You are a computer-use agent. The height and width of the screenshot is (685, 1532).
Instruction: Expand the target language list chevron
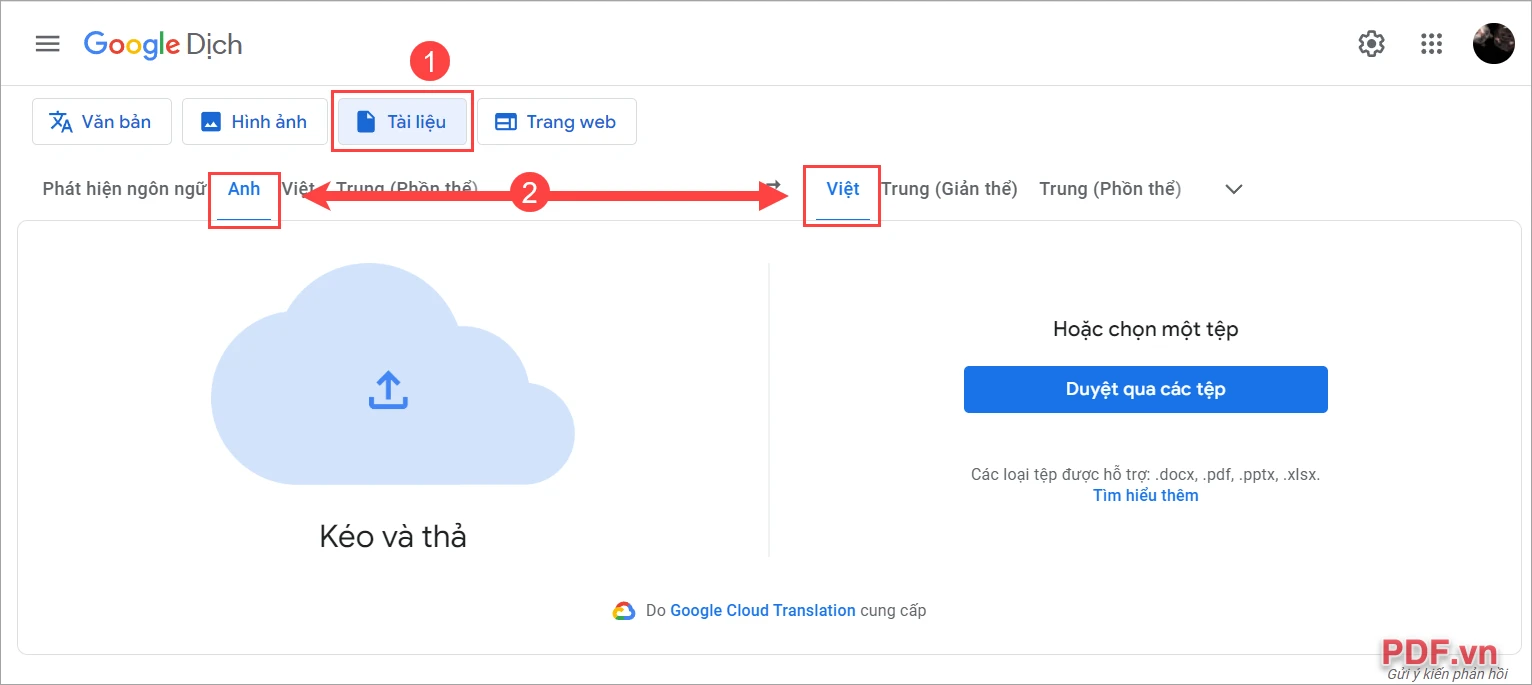click(x=1234, y=189)
